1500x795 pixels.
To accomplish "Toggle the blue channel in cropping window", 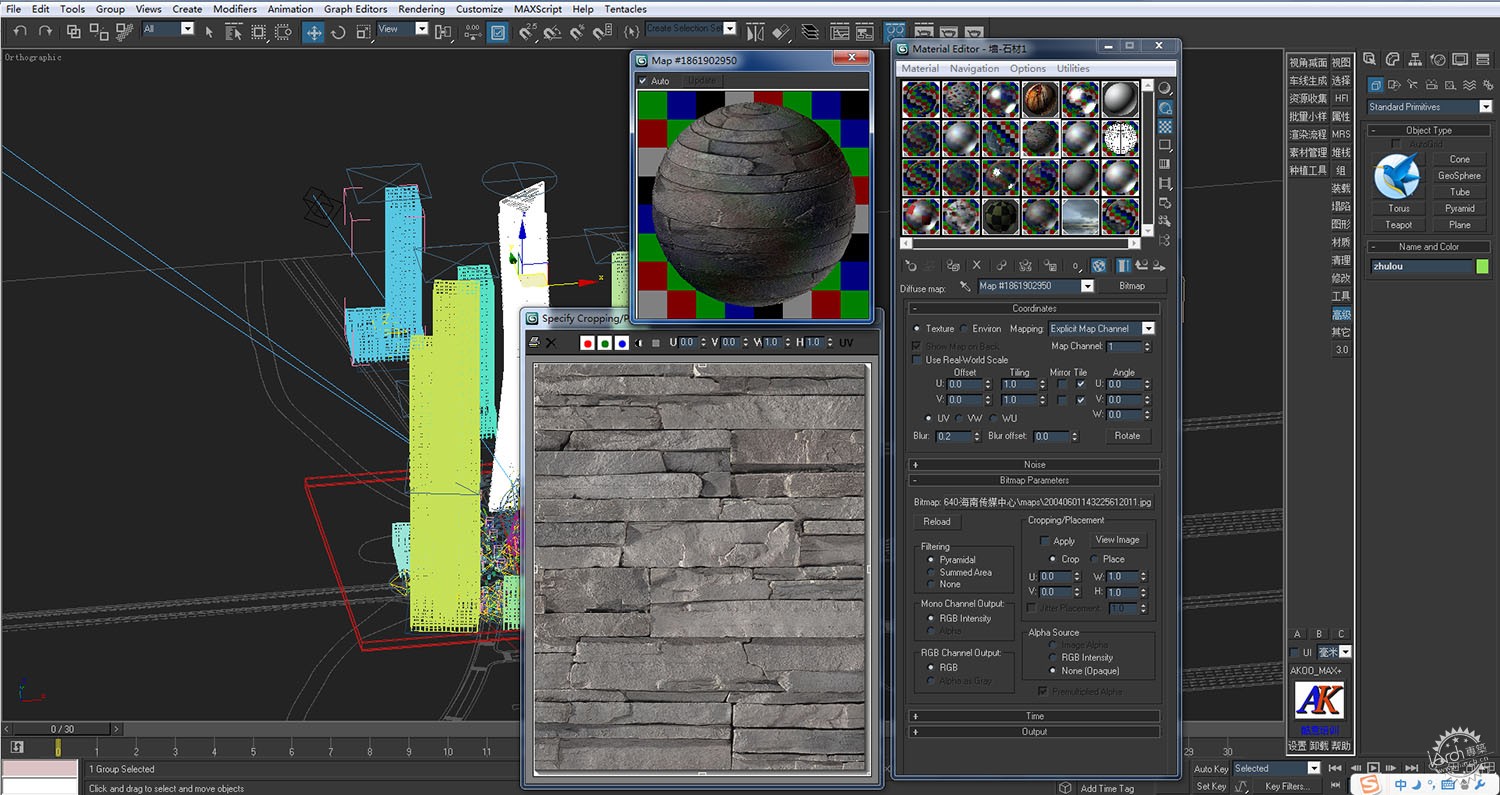I will 621,343.
